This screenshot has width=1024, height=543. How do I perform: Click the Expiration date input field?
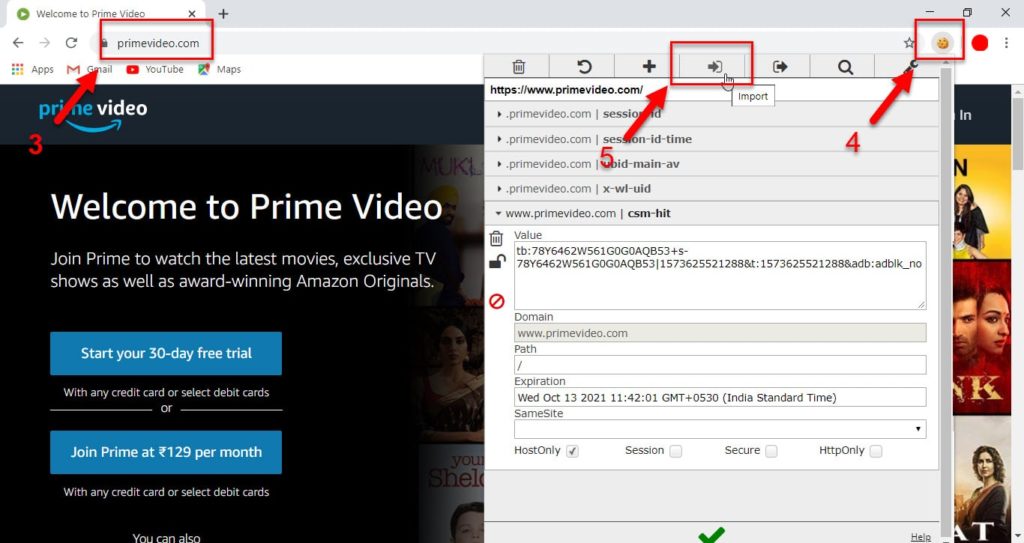(720, 397)
